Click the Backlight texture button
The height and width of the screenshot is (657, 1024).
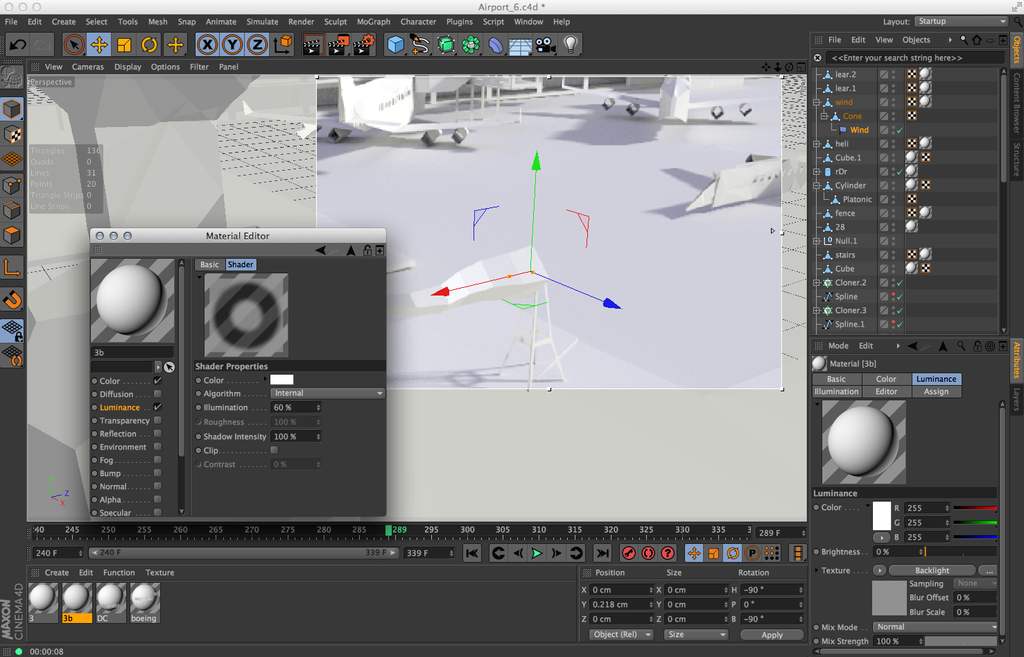click(x=932, y=570)
